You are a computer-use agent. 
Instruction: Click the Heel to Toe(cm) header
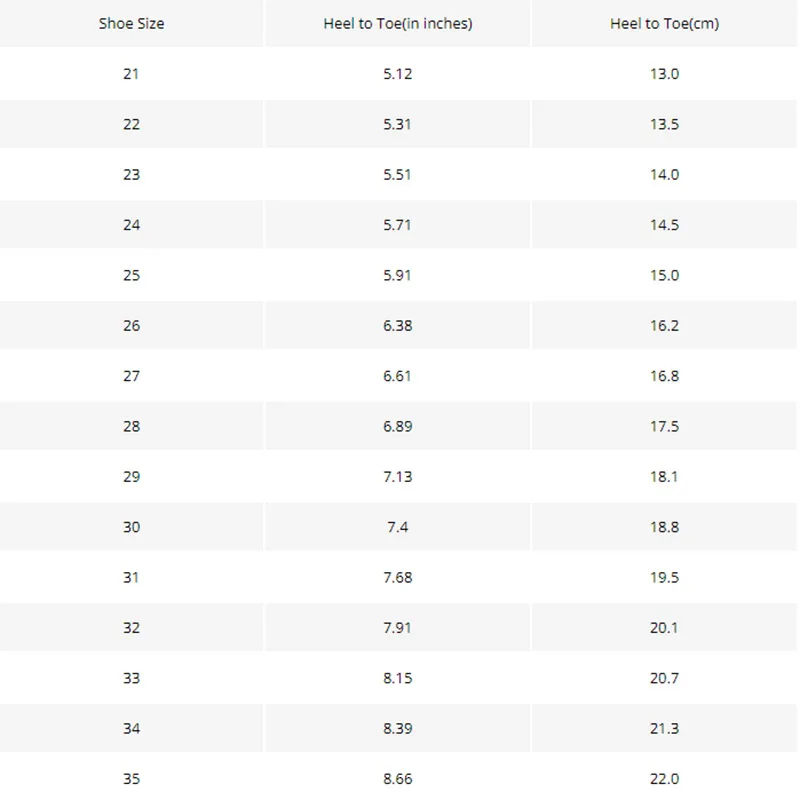(664, 24)
